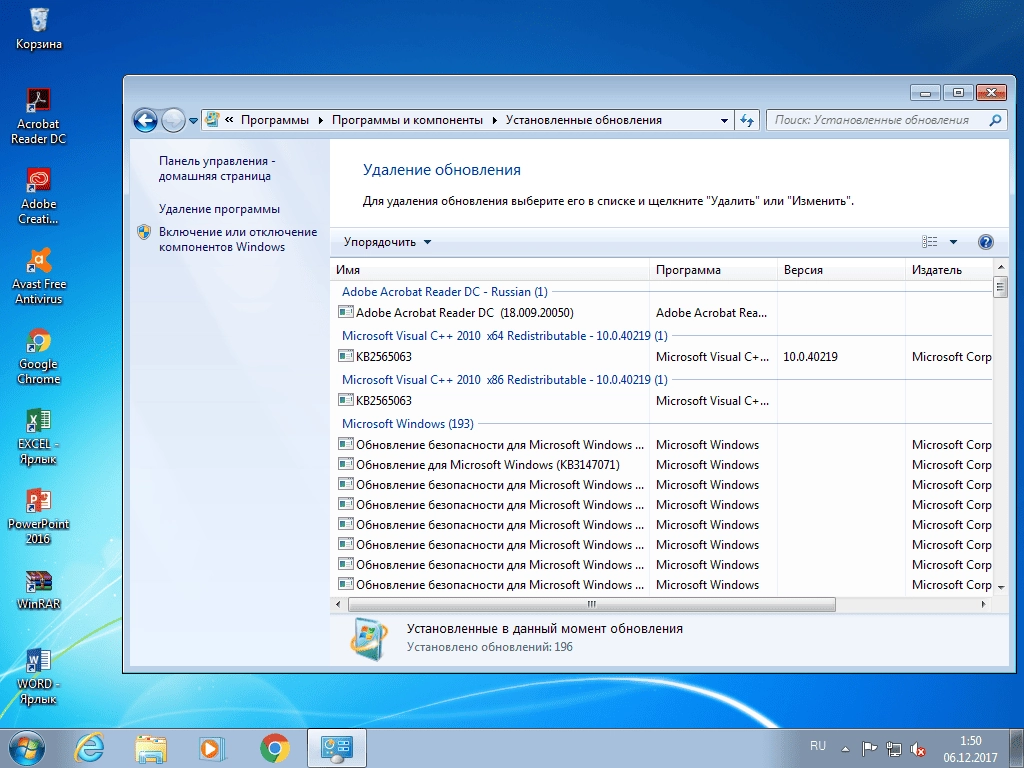Viewport: 1024px width, 768px height.
Task: Show hidden tray icons arrow
Action: click(x=845, y=749)
